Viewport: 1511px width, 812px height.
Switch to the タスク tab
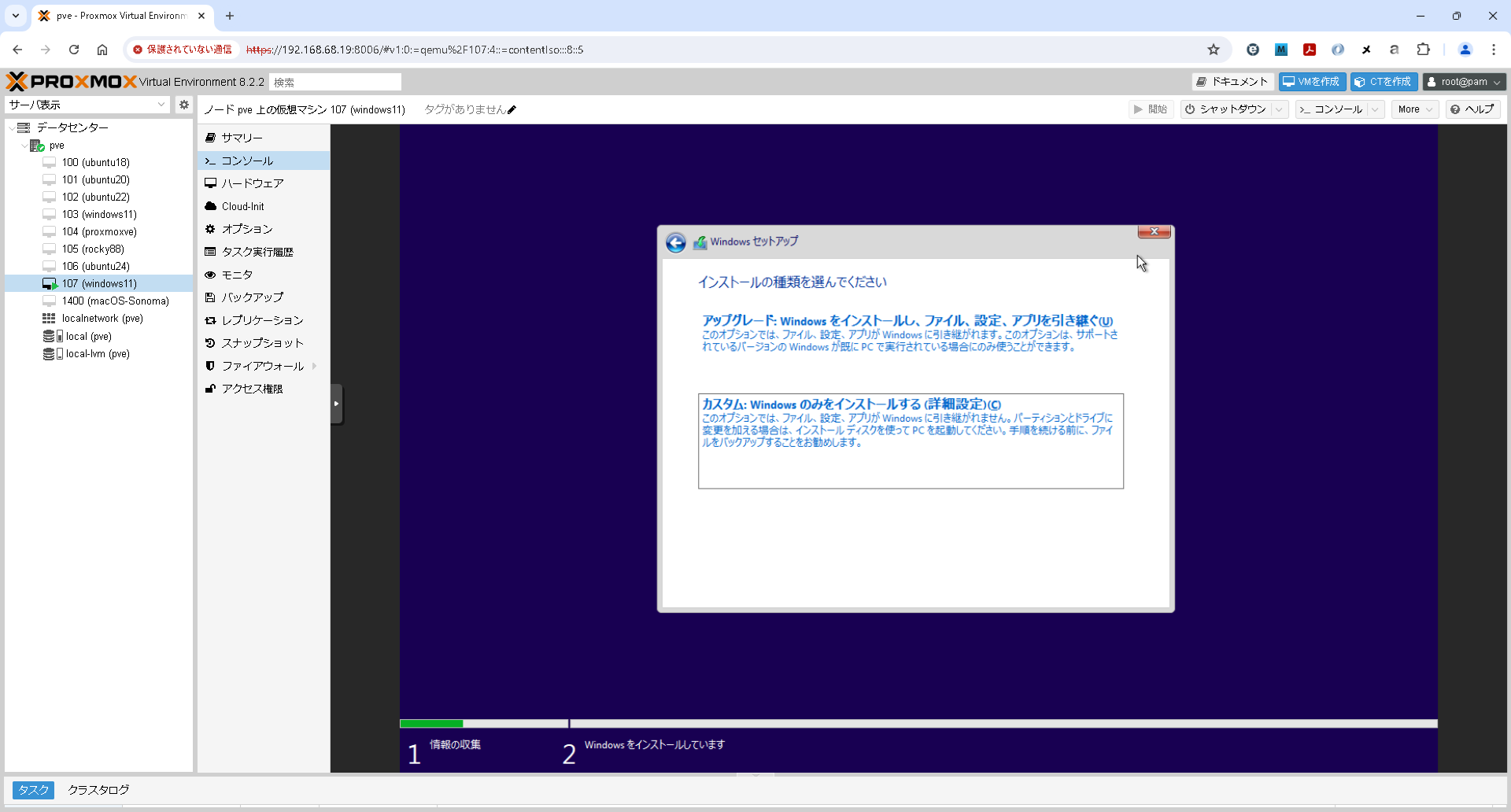[x=33, y=790]
